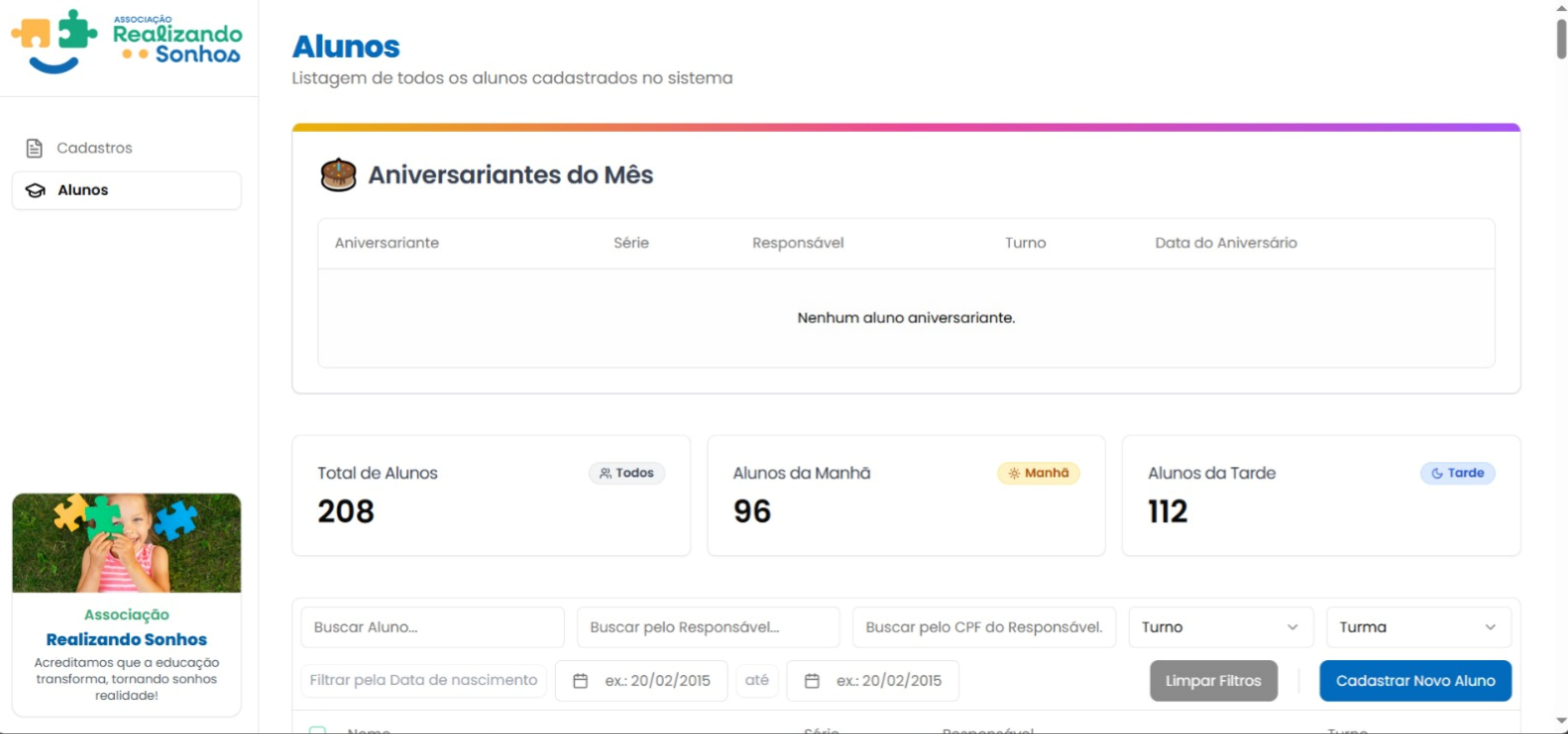This screenshot has height=734, width=1568.
Task: Focus the Buscar Aluno search field
Action: click(431, 627)
